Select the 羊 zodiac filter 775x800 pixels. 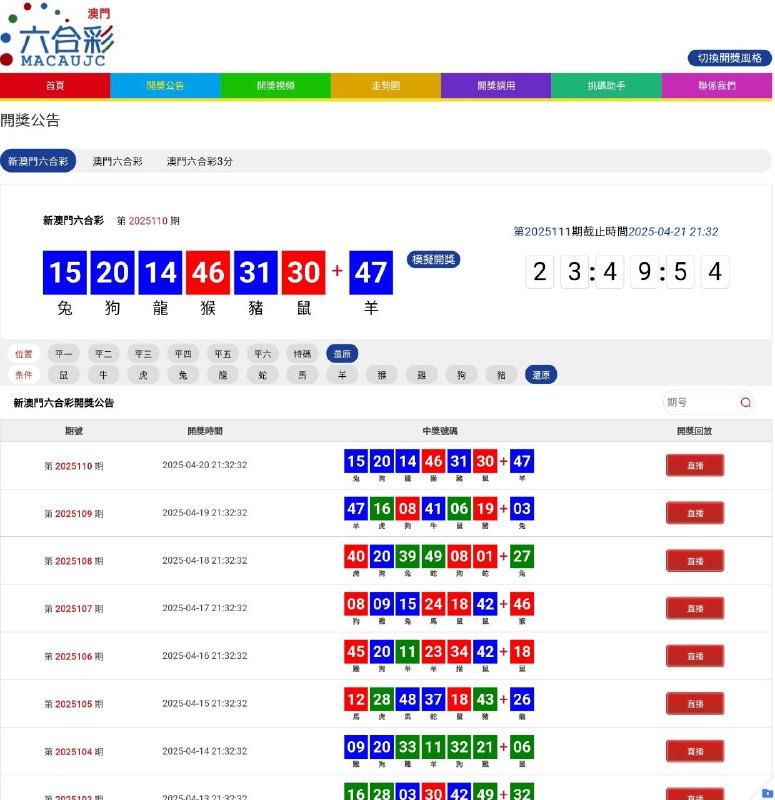tap(342, 375)
